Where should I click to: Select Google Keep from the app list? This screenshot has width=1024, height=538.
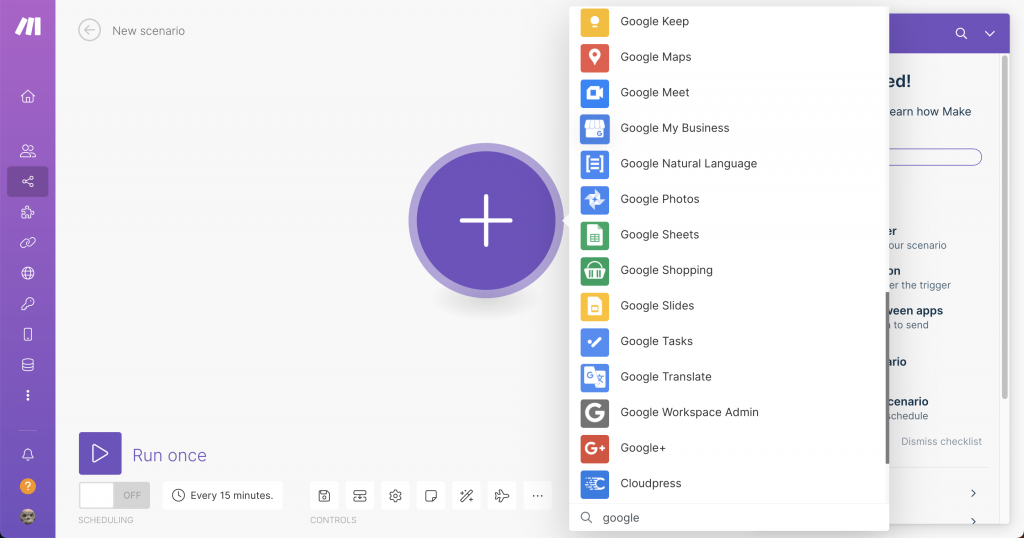coord(728,22)
